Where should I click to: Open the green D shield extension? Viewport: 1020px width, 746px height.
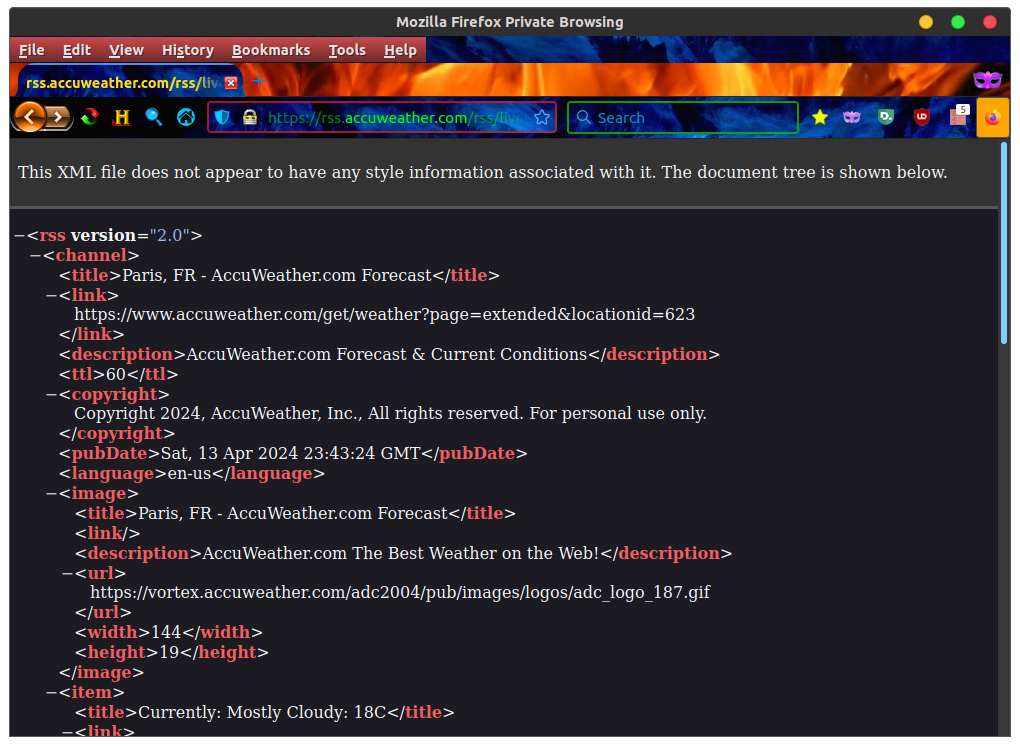coord(886,117)
